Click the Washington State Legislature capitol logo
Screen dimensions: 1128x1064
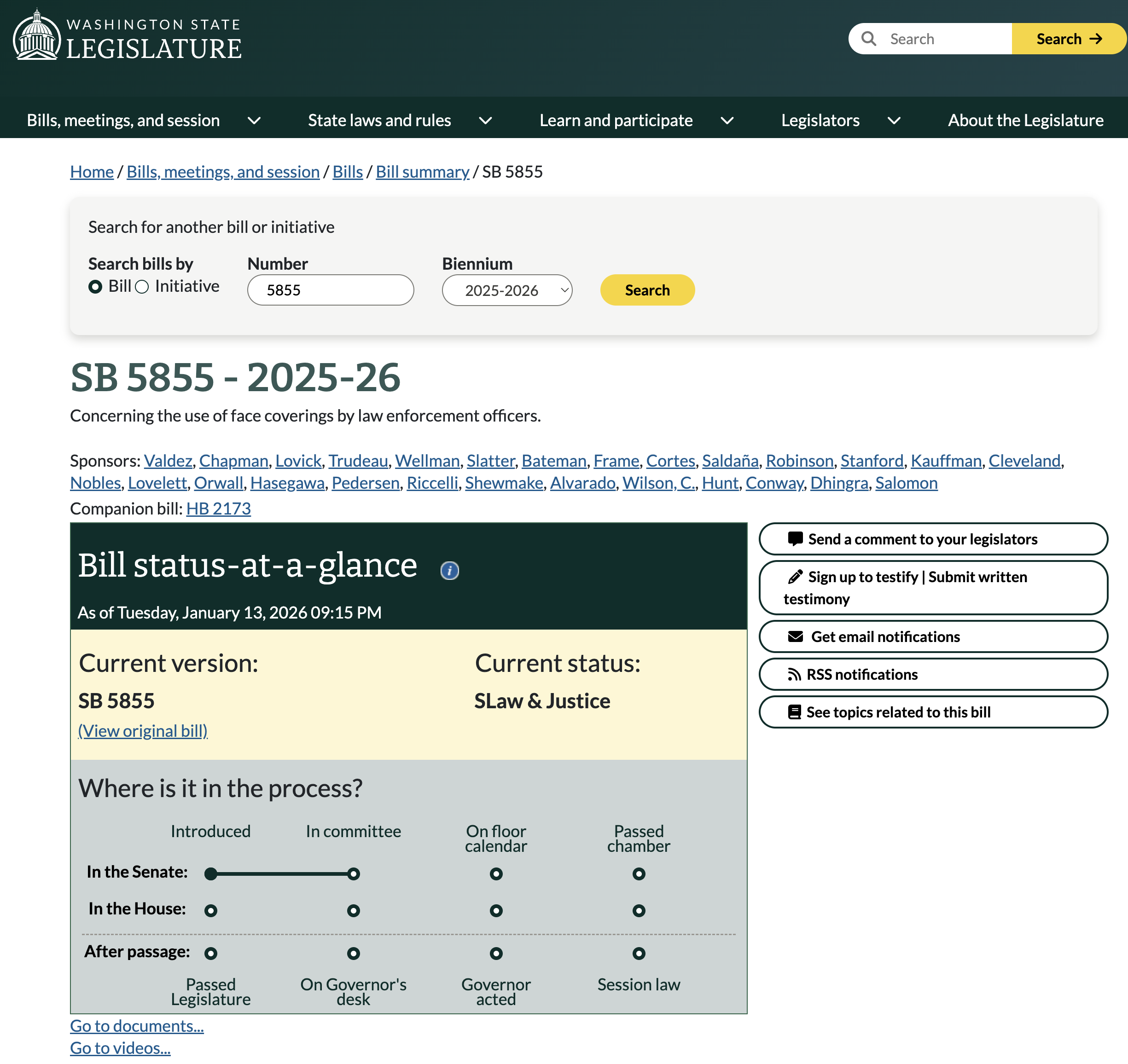tap(37, 35)
